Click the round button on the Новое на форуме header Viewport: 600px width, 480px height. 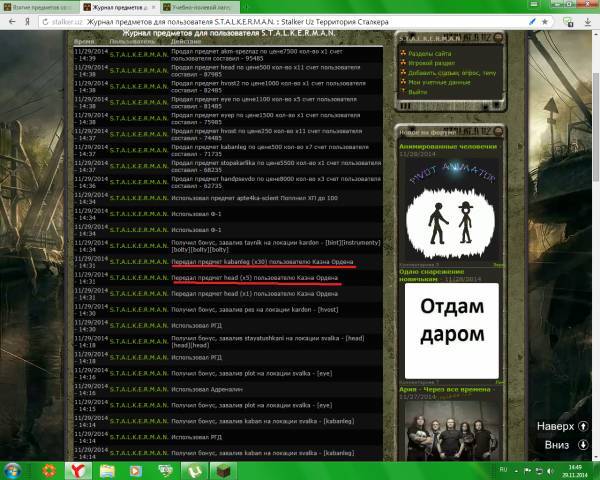tap(498, 132)
